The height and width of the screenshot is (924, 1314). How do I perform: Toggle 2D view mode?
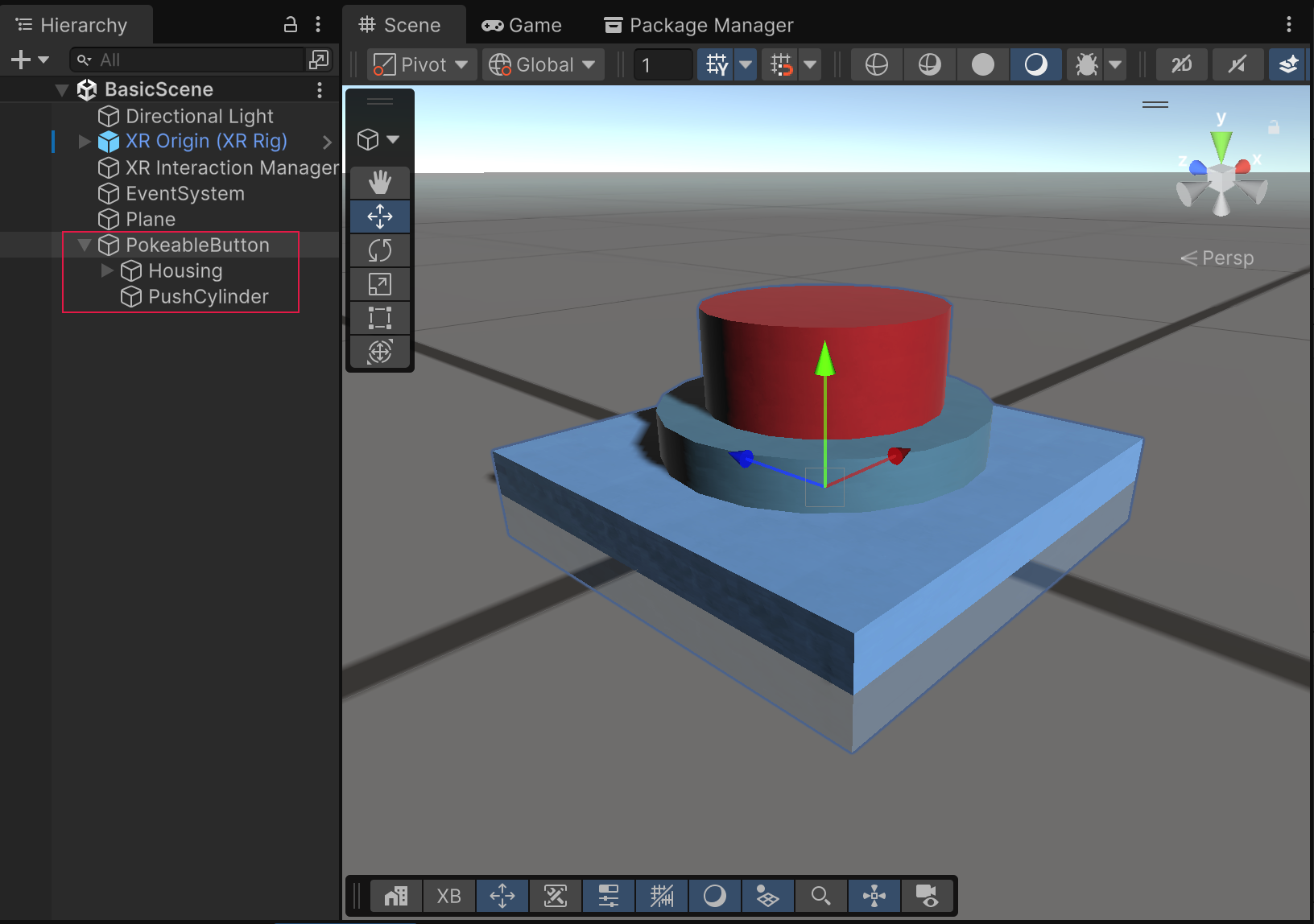(x=1181, y=64)
